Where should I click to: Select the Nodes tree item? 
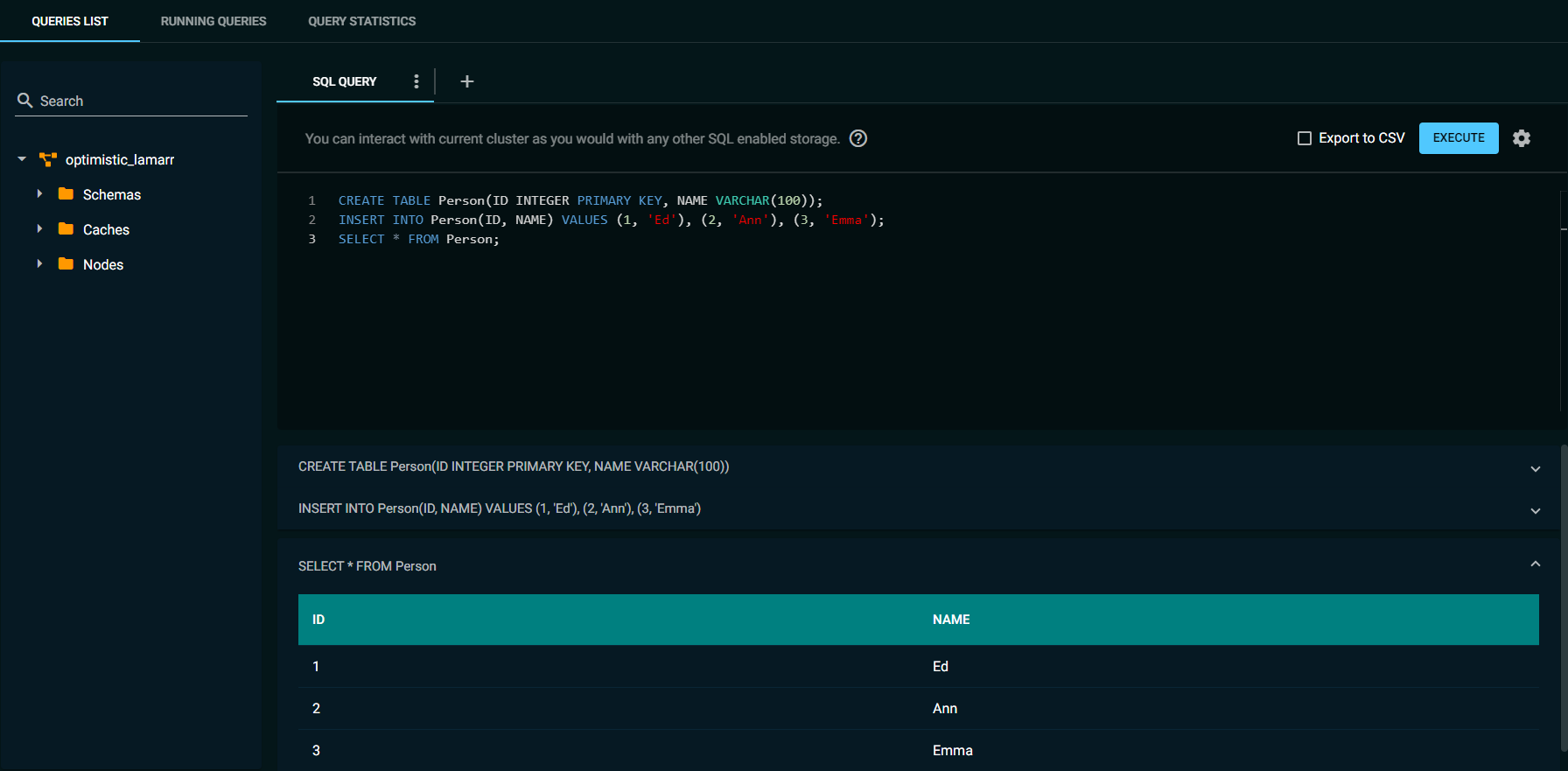[x=103, y=264]
